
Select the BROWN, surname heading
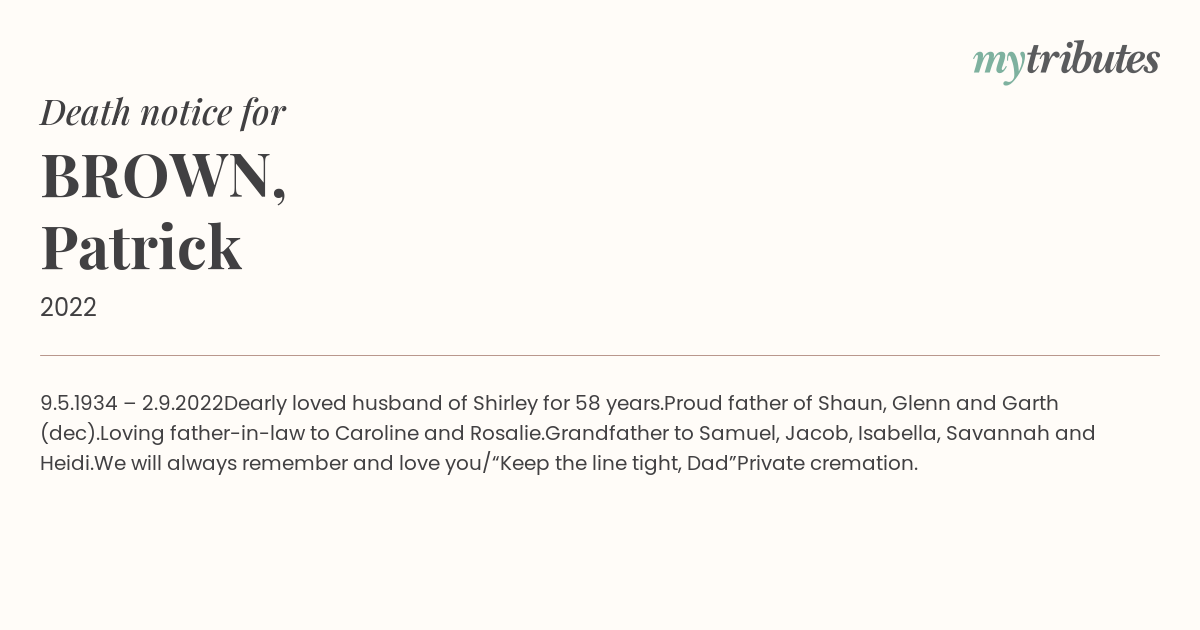[164, 176]
